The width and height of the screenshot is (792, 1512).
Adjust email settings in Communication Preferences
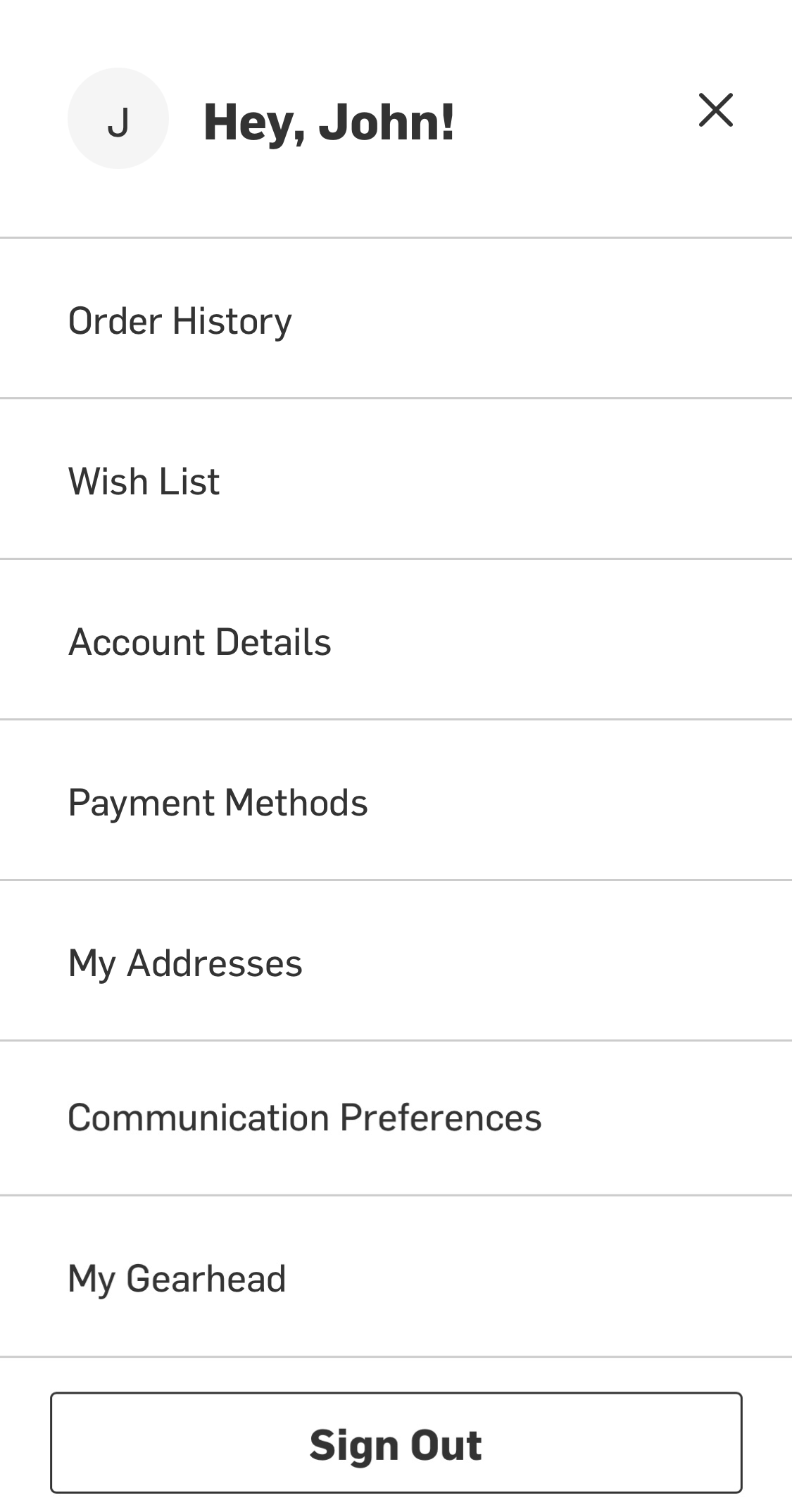pyautogui.click(x=305, y=1118)
